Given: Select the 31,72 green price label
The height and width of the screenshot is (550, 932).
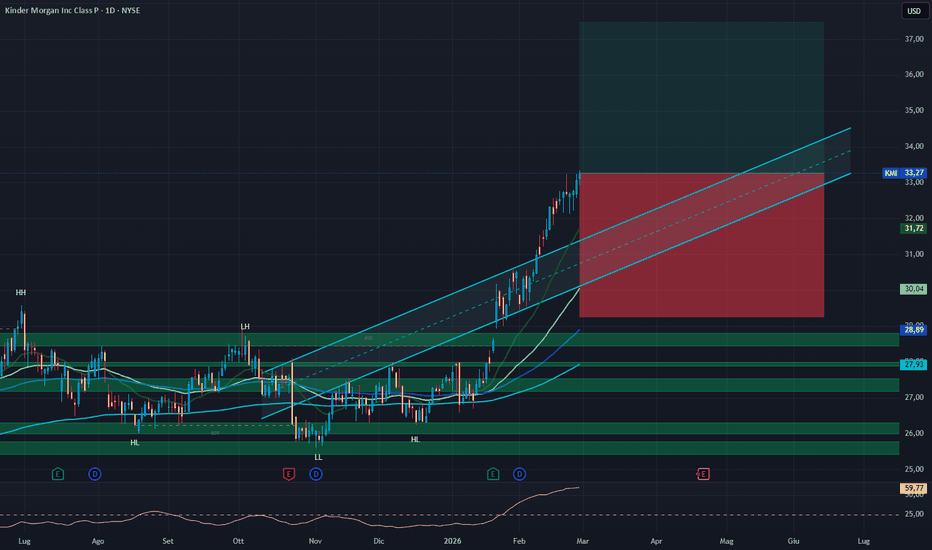Looking at the screenshot, I should pyautogui.click(x=914, y=228).
